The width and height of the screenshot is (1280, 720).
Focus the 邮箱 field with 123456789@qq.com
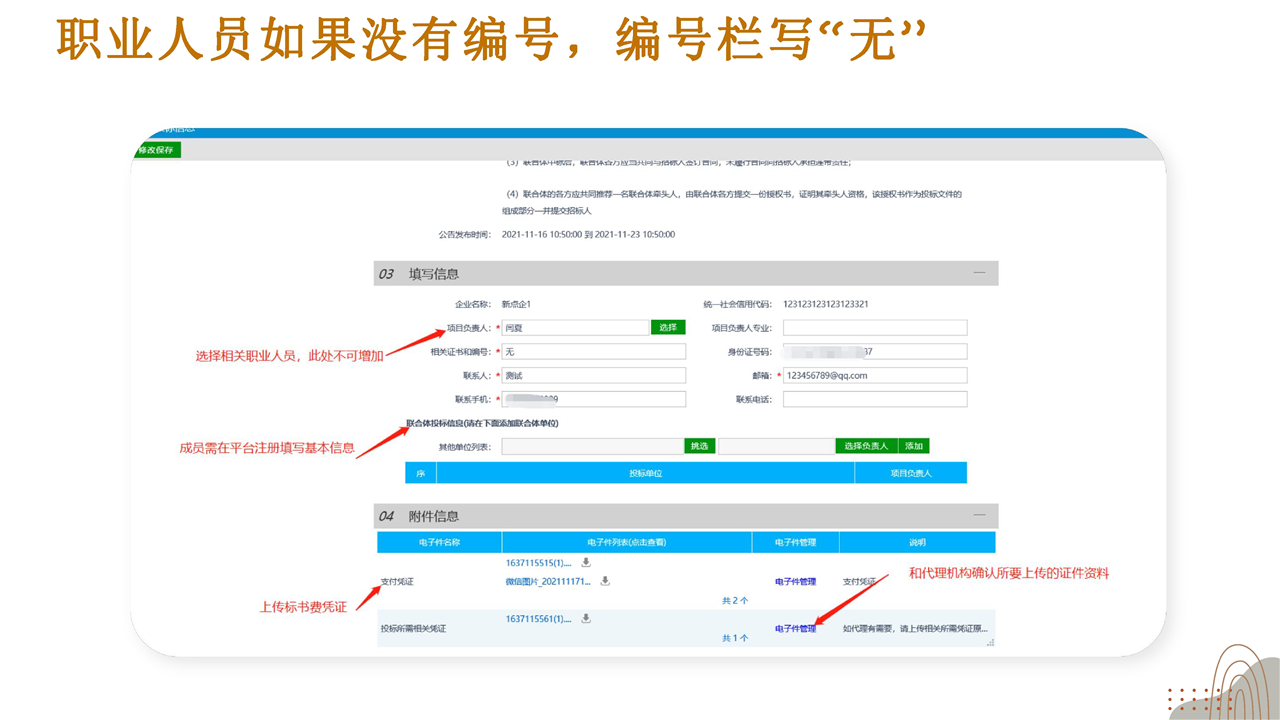pos(875,376)
